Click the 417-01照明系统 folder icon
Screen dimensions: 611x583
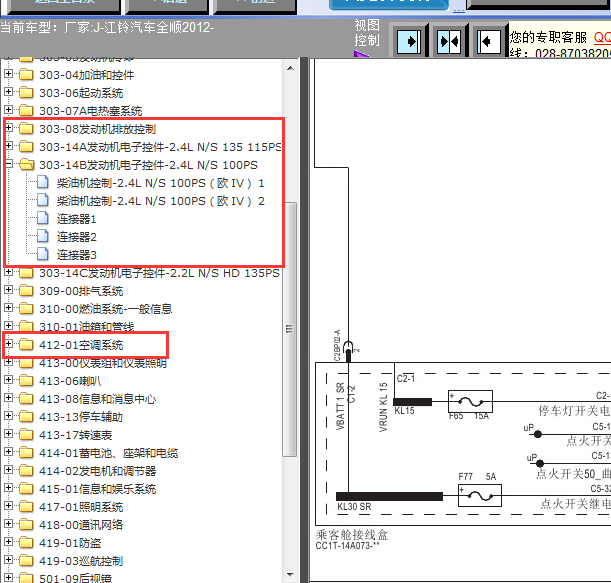point(26,506)
